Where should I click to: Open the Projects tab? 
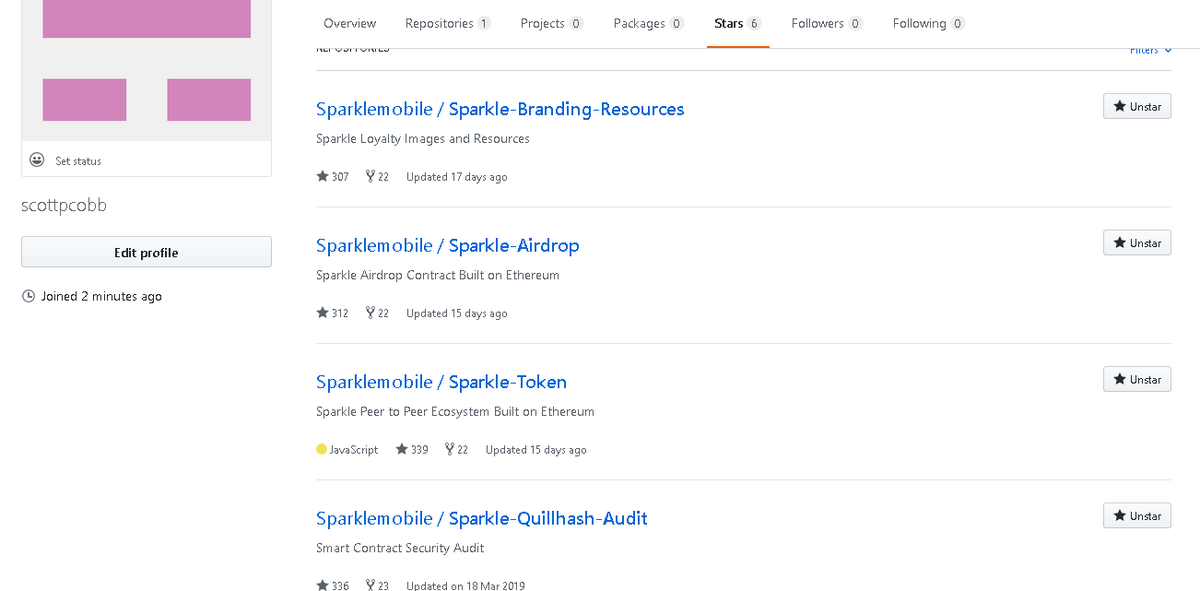click(x=552, y=24)
